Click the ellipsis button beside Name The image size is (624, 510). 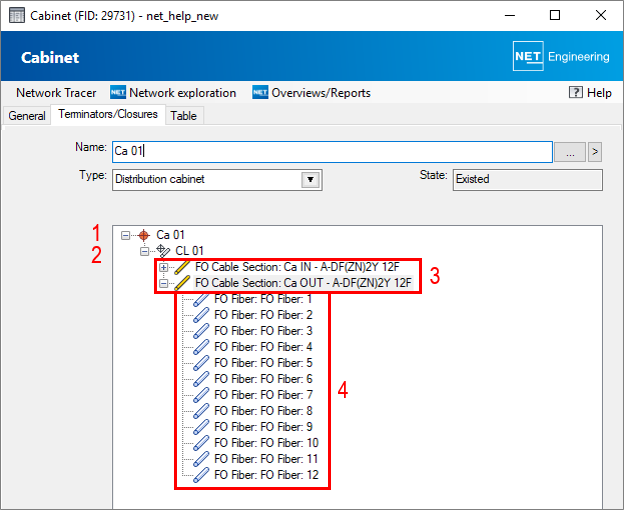pos(570,152)
